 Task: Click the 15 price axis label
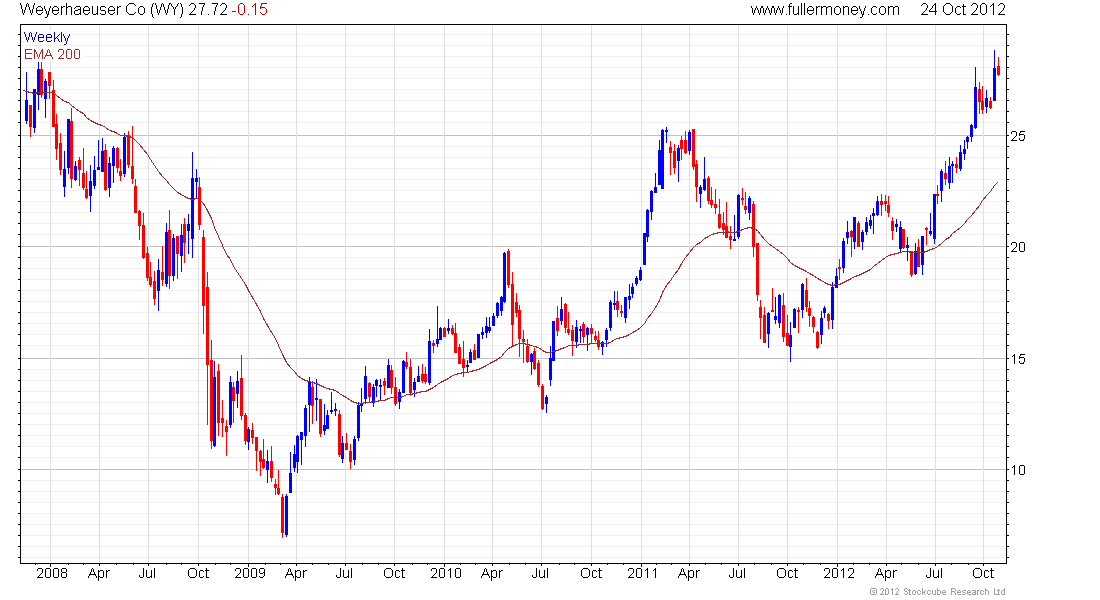point(1017,359)
